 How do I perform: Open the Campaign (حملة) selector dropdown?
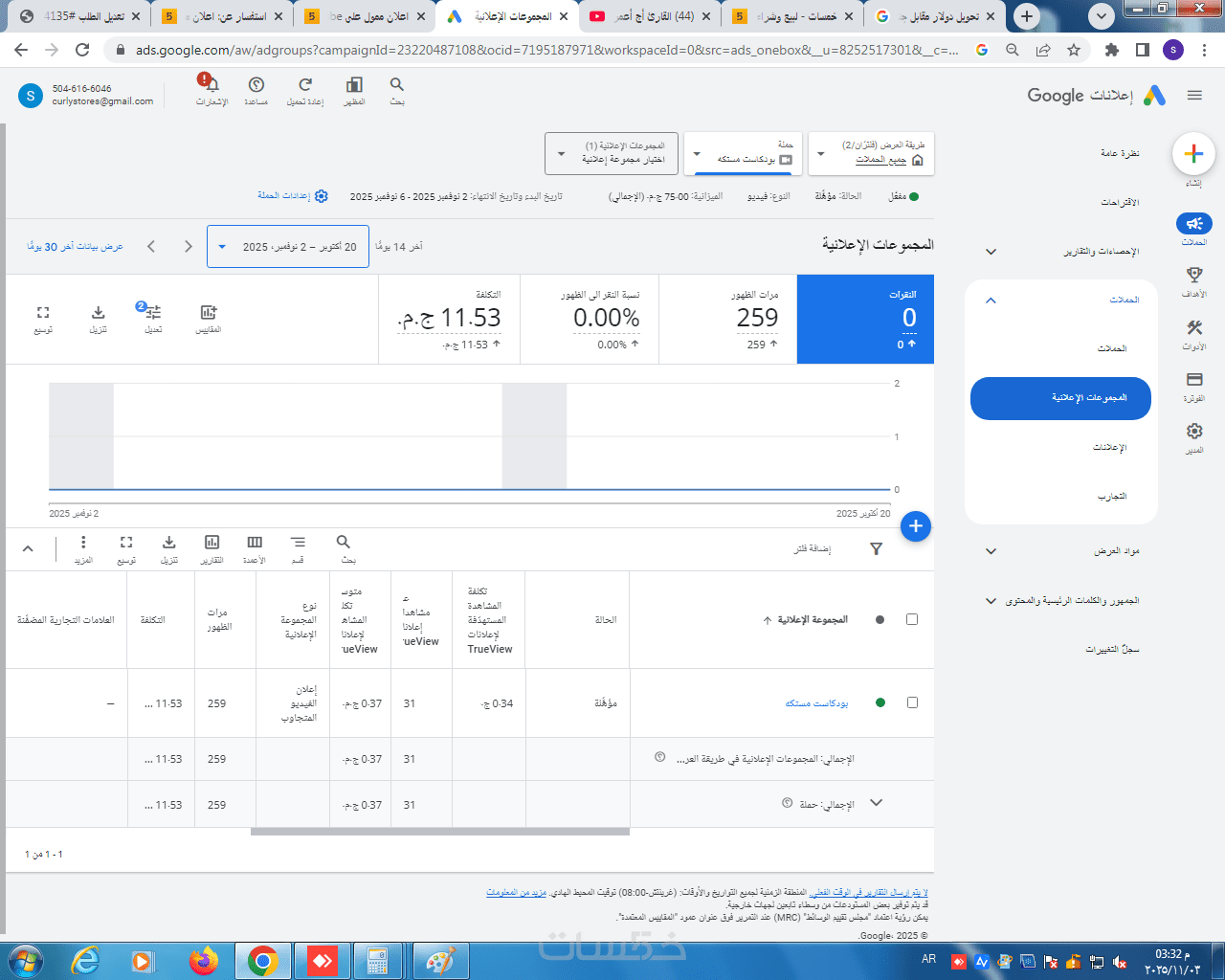[x=744, y=153]
